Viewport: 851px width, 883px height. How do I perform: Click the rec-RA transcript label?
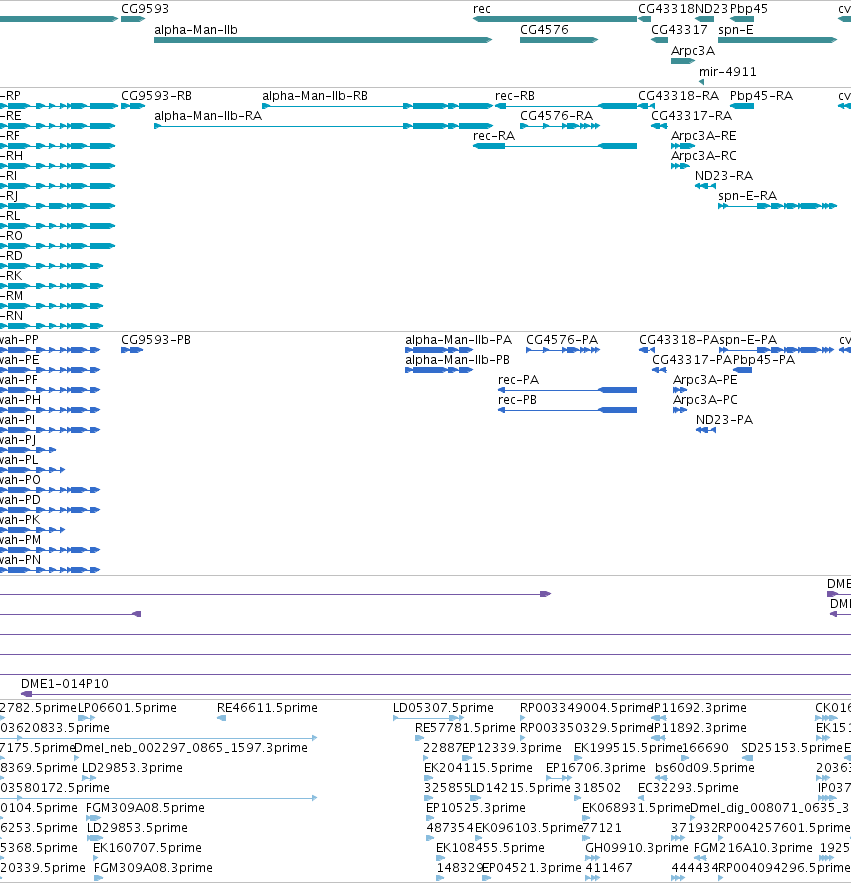point(494,136)
